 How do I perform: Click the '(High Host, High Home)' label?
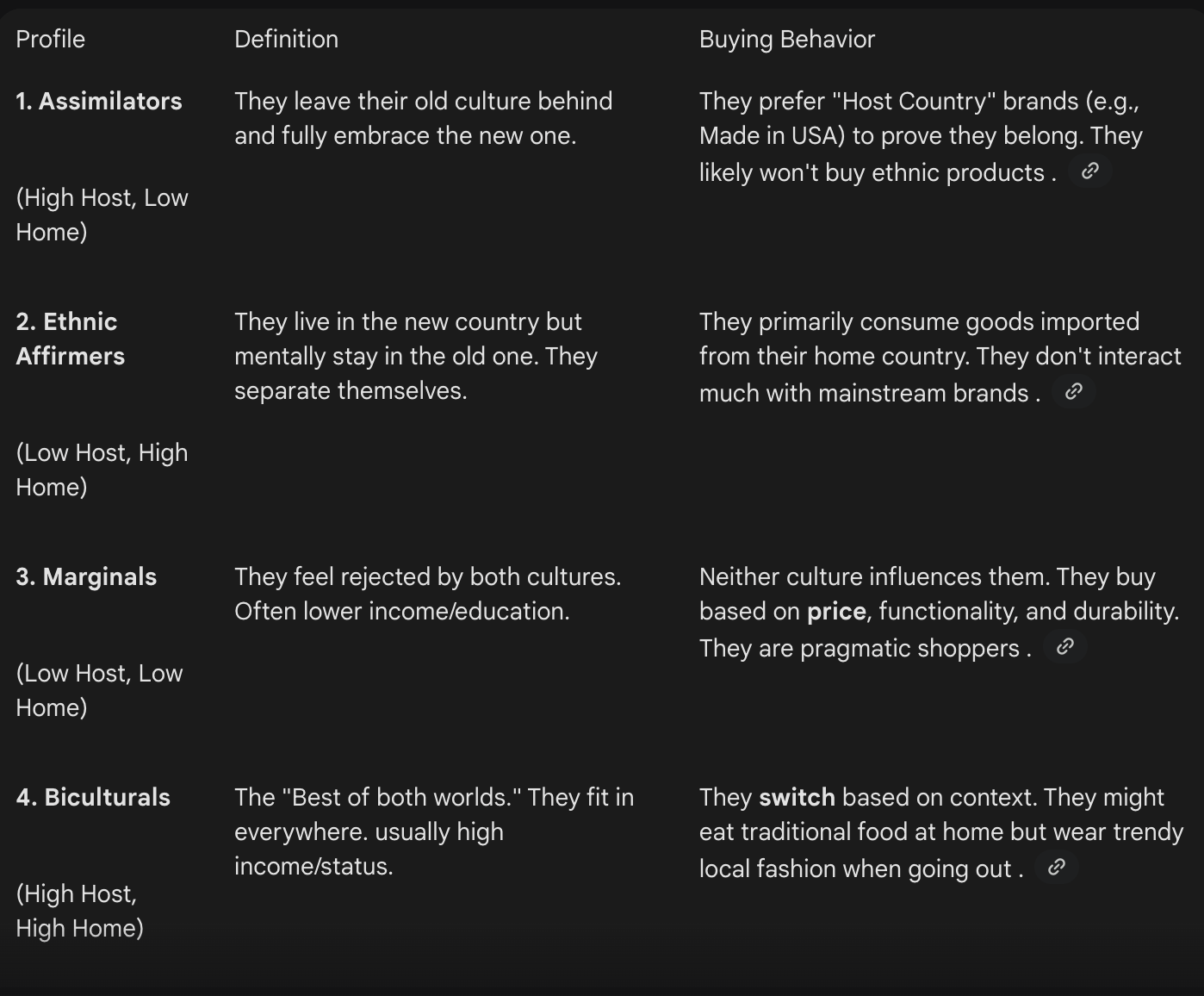(79, 911)
